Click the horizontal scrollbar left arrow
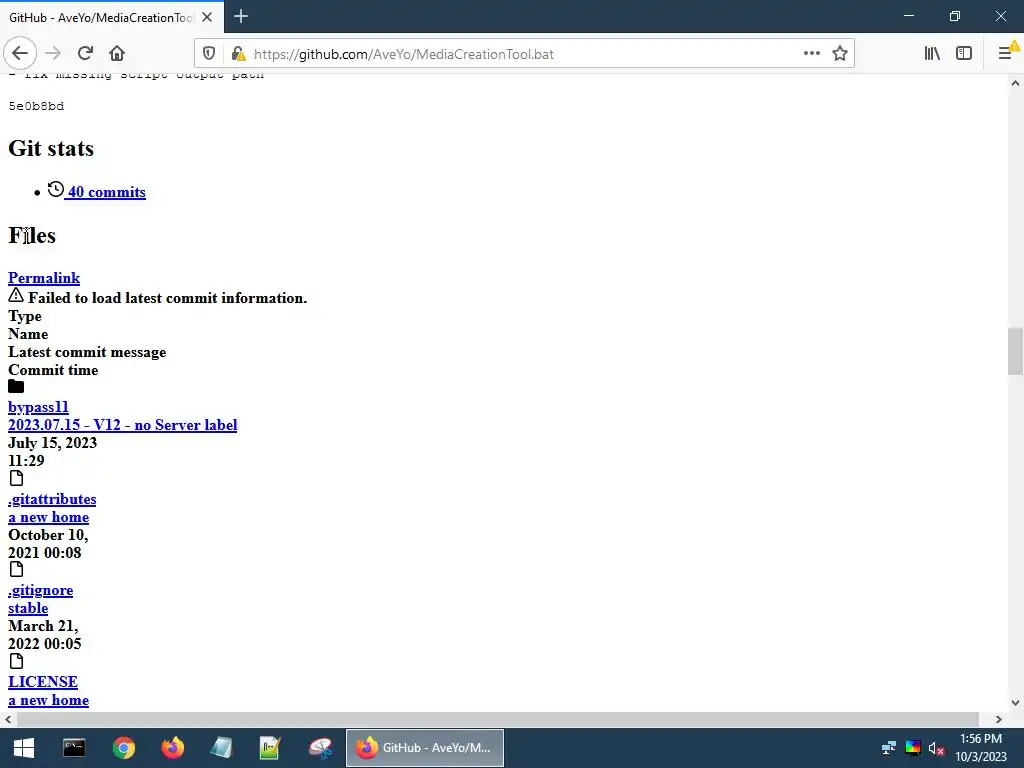Screen dimensions: 1024x768 (8, 719)
